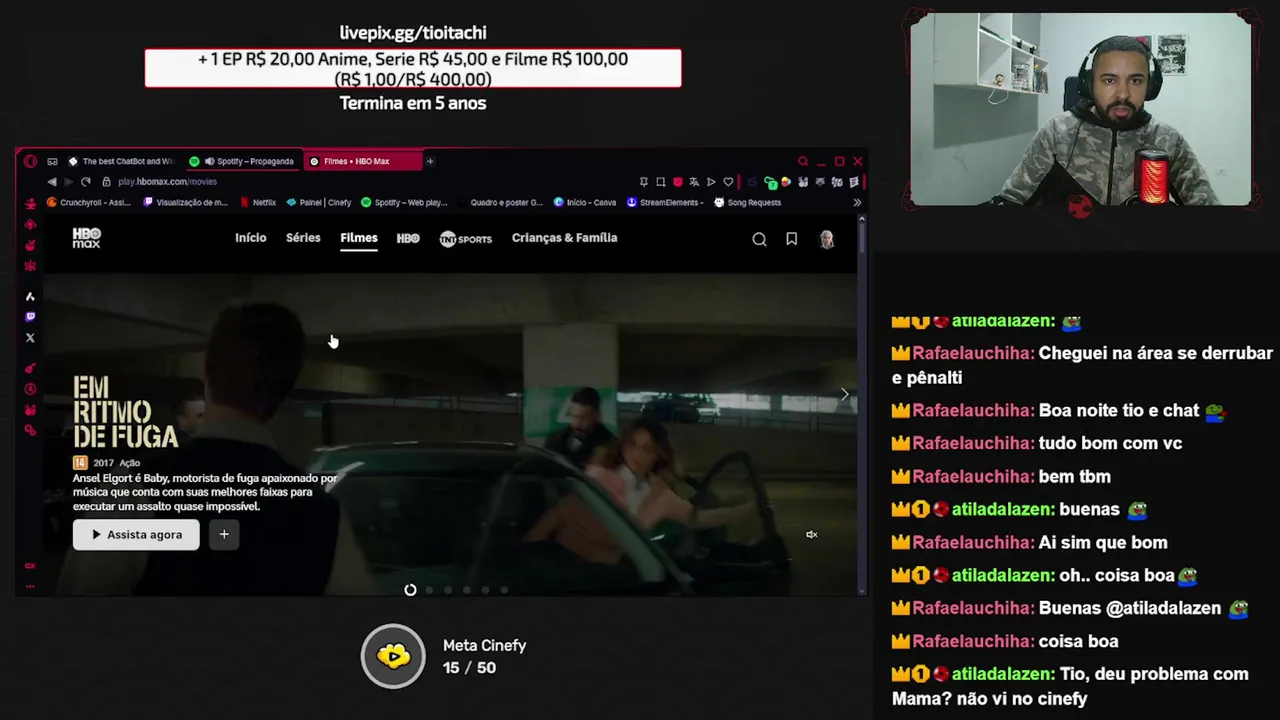This screenshot has height=720, width=1280.
Task: Open the Visualização de m... Twitch bookmark
Action: 186,202
